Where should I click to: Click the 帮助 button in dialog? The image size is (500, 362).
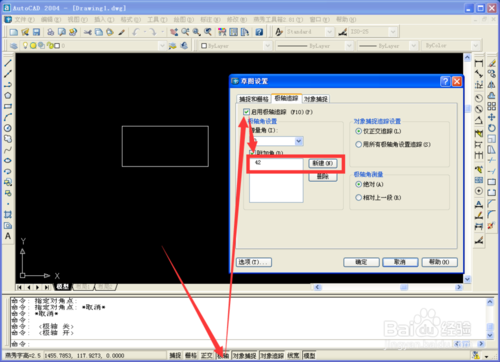click(x=439, y=262)
